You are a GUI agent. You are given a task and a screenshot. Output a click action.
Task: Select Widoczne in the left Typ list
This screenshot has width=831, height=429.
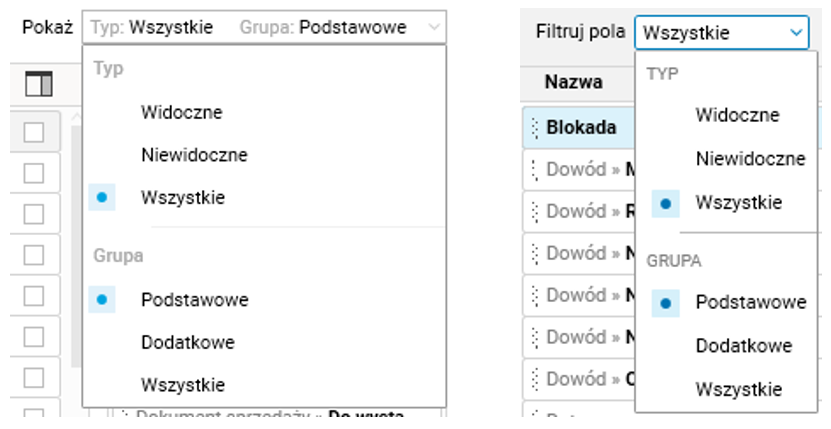click(181, 113)
